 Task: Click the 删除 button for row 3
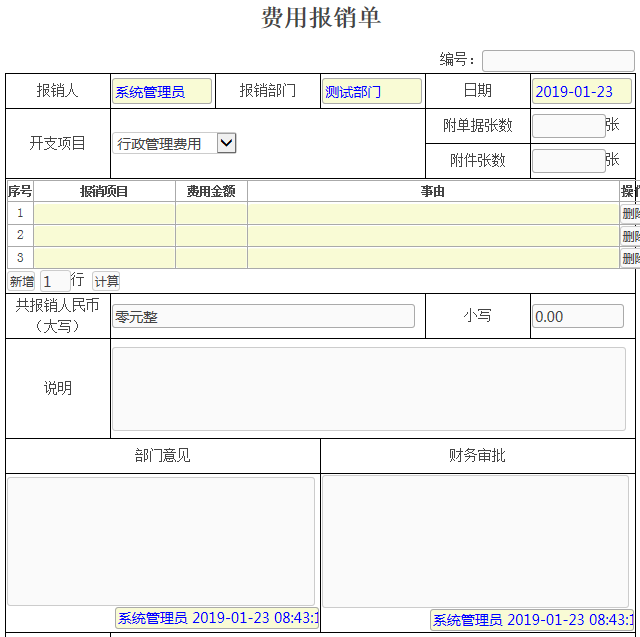[630, 258]
